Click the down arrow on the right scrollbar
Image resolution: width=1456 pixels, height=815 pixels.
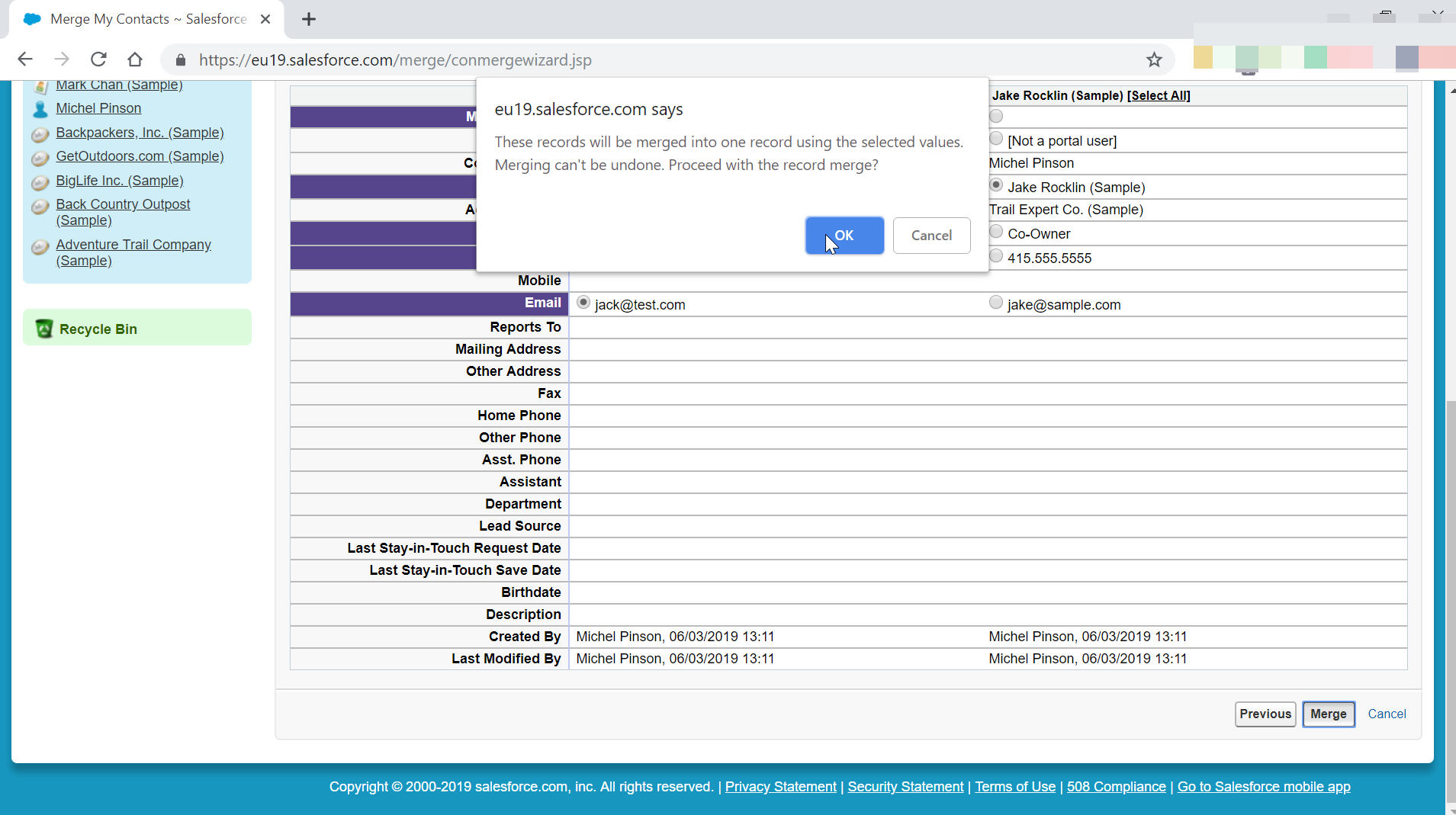coord(1451,809)
